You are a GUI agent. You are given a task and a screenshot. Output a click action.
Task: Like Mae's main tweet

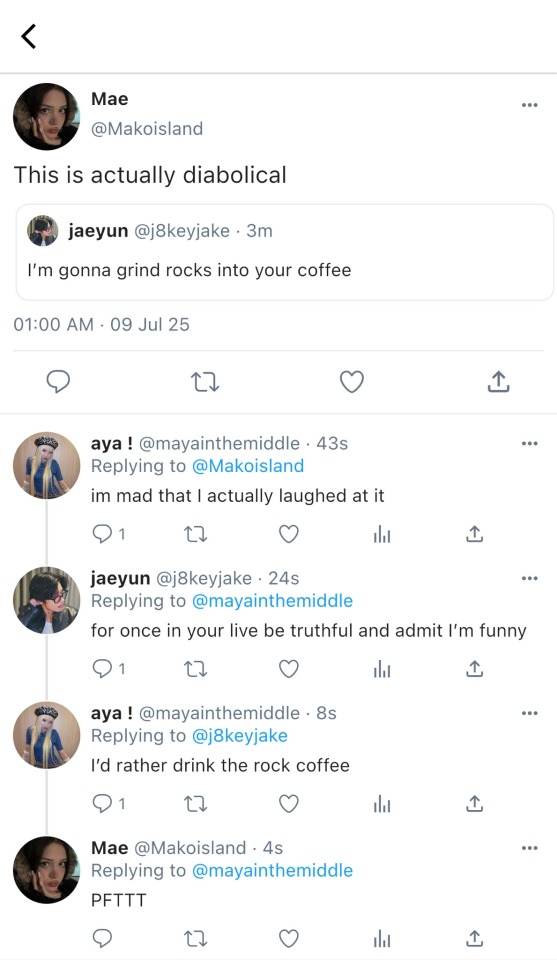tap(351, 382)
